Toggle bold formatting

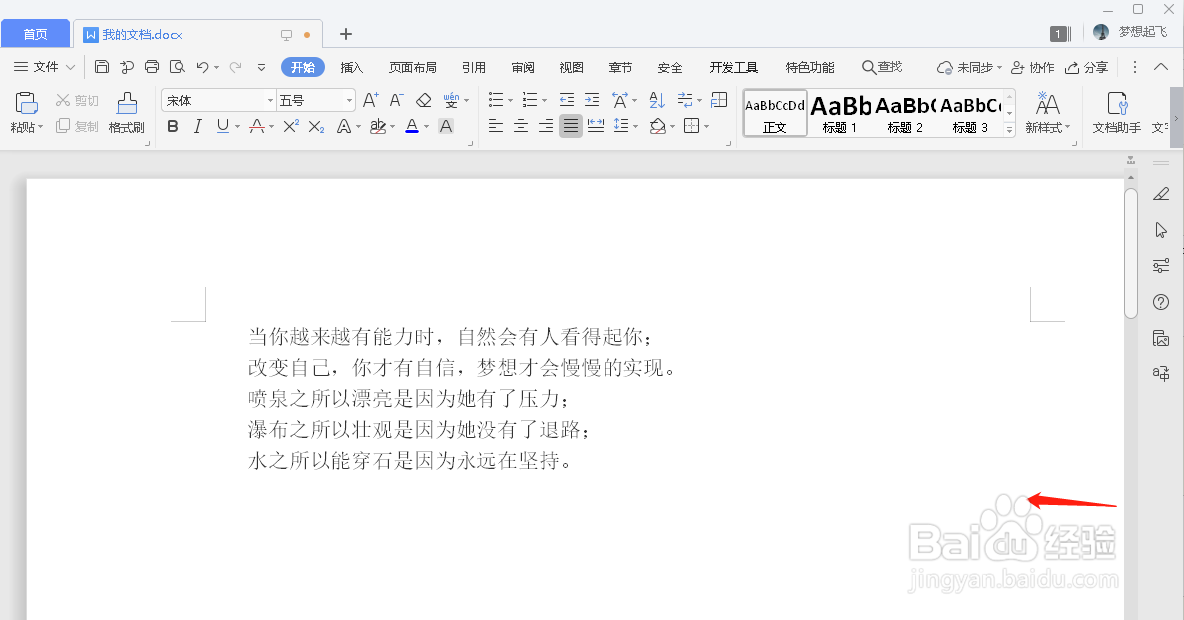coord(172,126)
